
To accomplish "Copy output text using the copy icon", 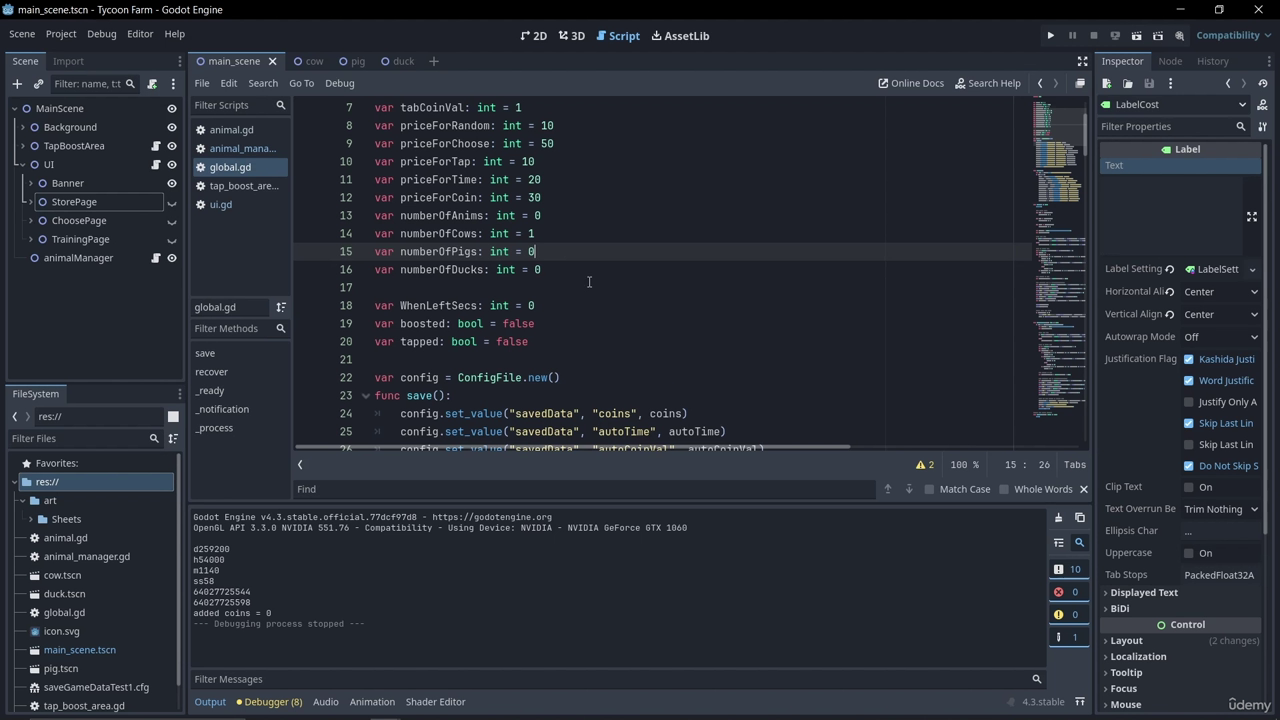I will click(1079, 518).
